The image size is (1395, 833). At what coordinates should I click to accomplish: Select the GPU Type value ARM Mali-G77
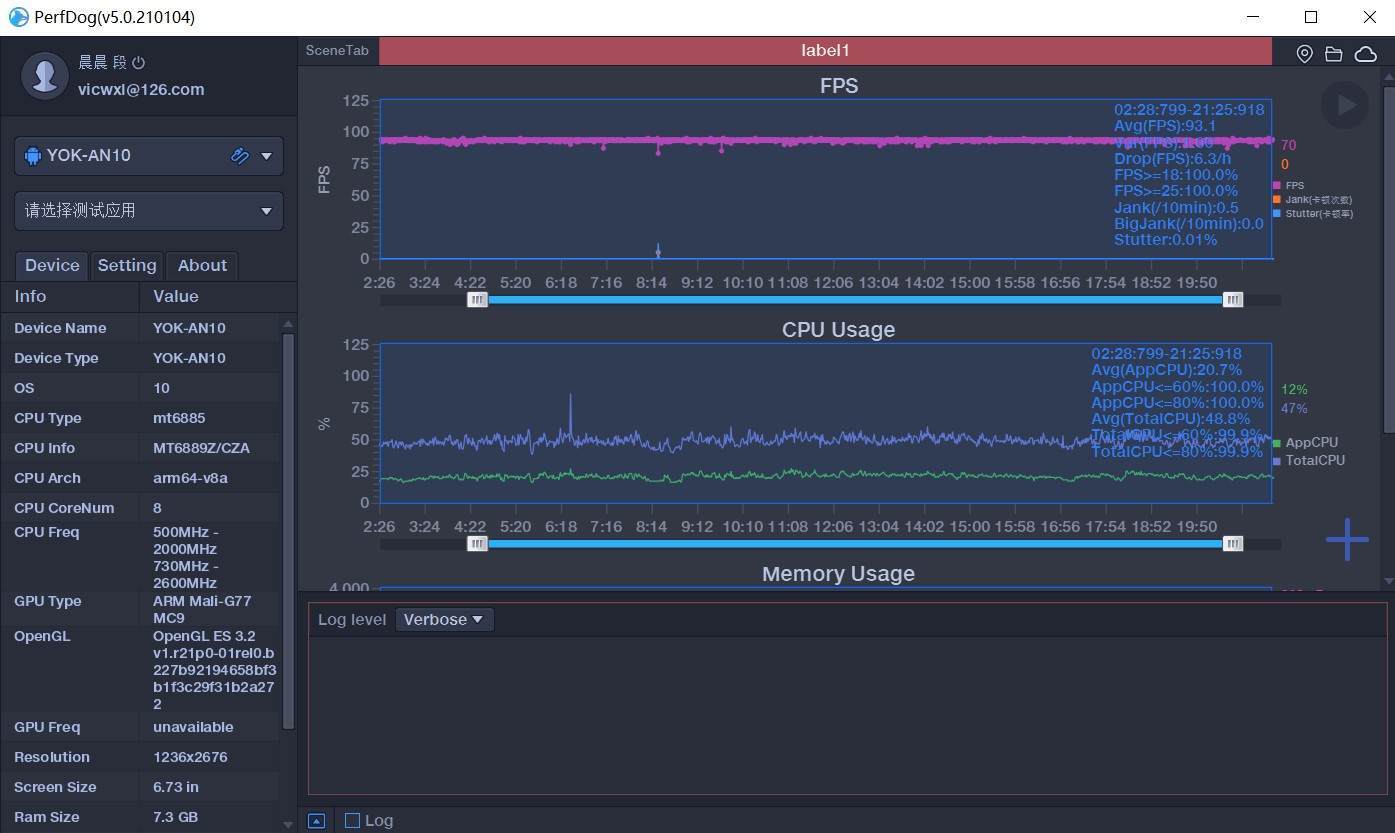click(x=202, y=610)
